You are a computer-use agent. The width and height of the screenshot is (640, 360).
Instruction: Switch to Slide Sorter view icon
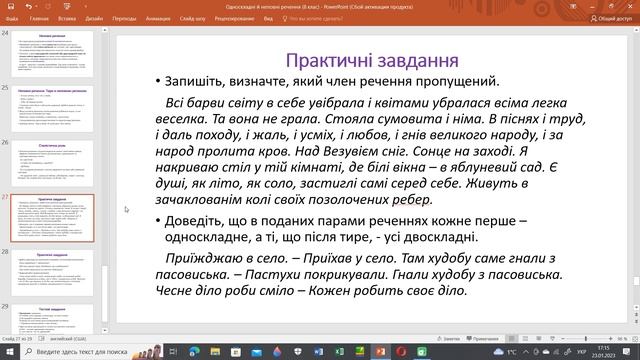click(x=525, y=339)
